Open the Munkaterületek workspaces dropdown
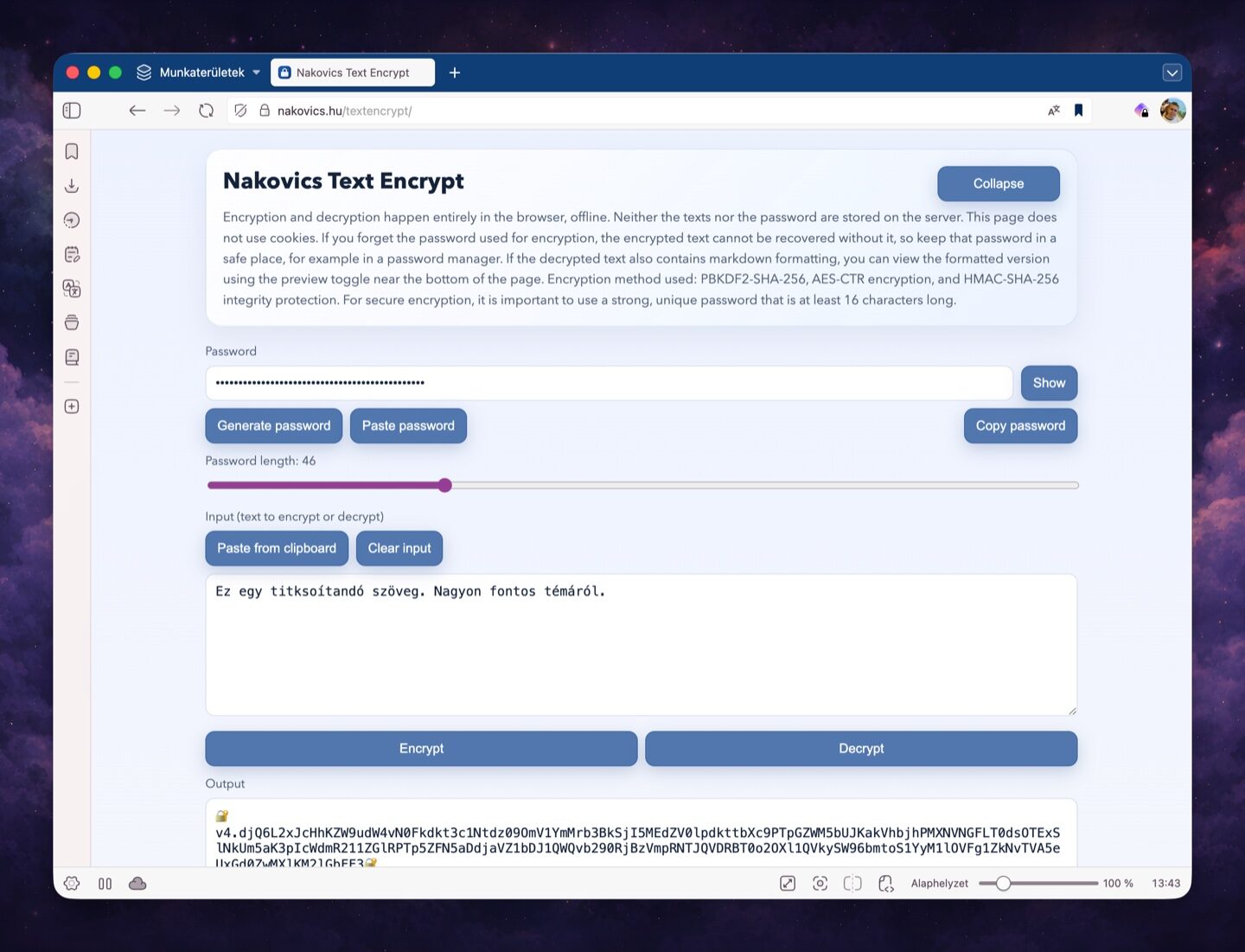This screenshot has height=952, width=1245. 199,73
